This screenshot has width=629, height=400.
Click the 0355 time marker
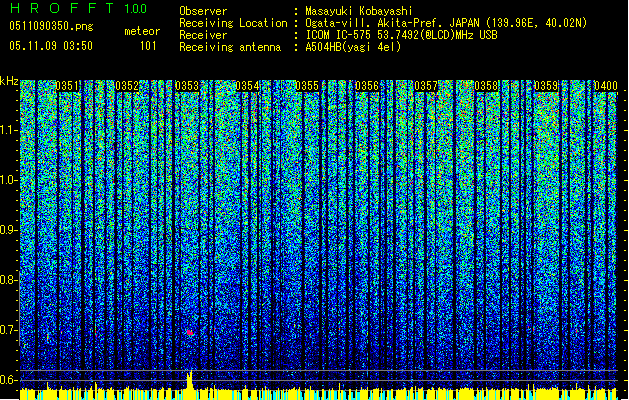click(x=307, y=86)
